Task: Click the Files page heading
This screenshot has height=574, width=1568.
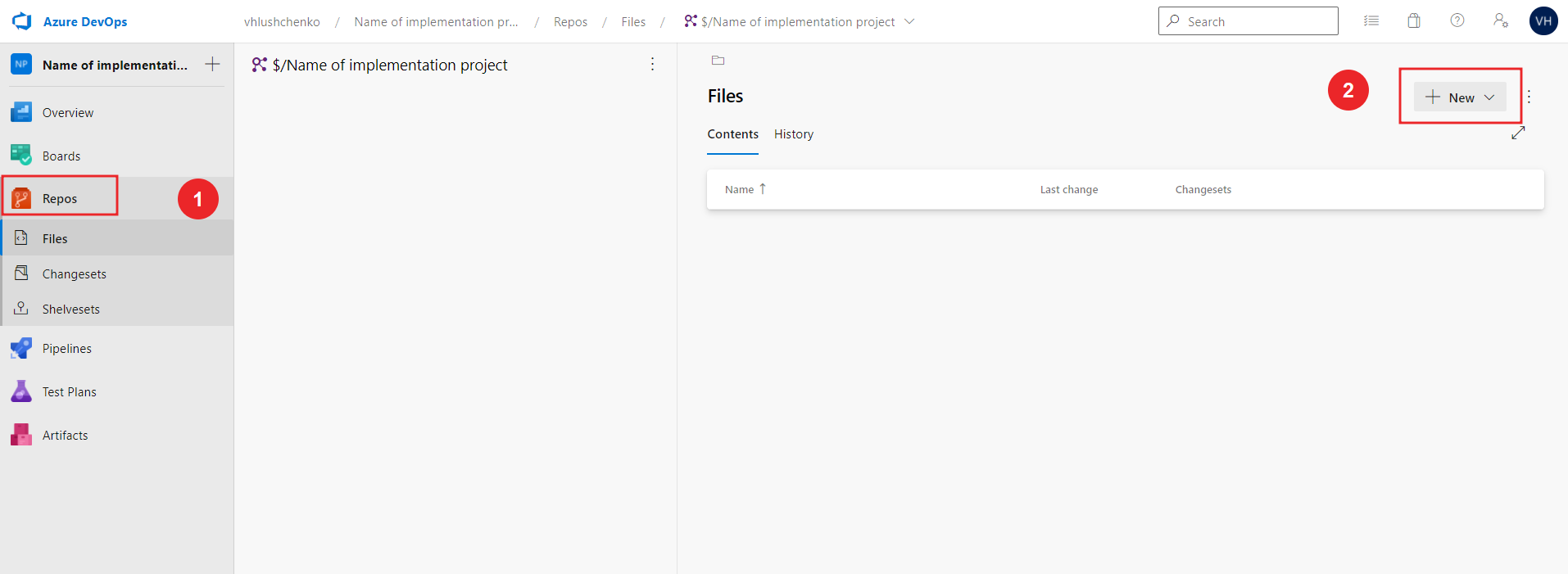Action: point(726,96)
